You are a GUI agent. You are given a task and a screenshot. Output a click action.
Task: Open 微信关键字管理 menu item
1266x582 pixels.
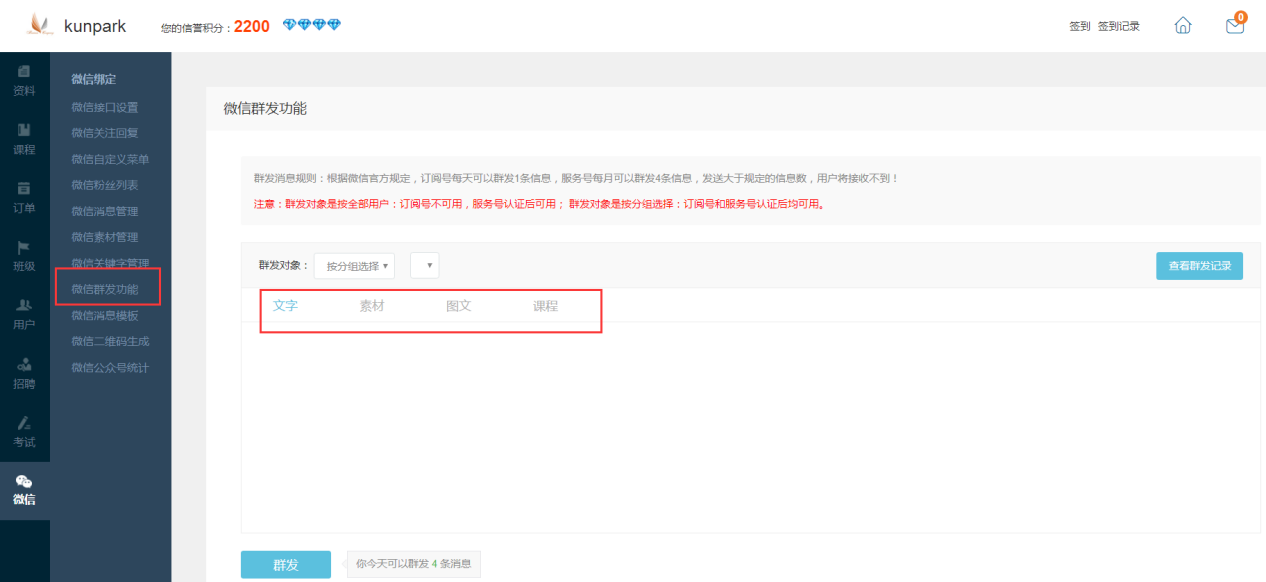point(110,263)
